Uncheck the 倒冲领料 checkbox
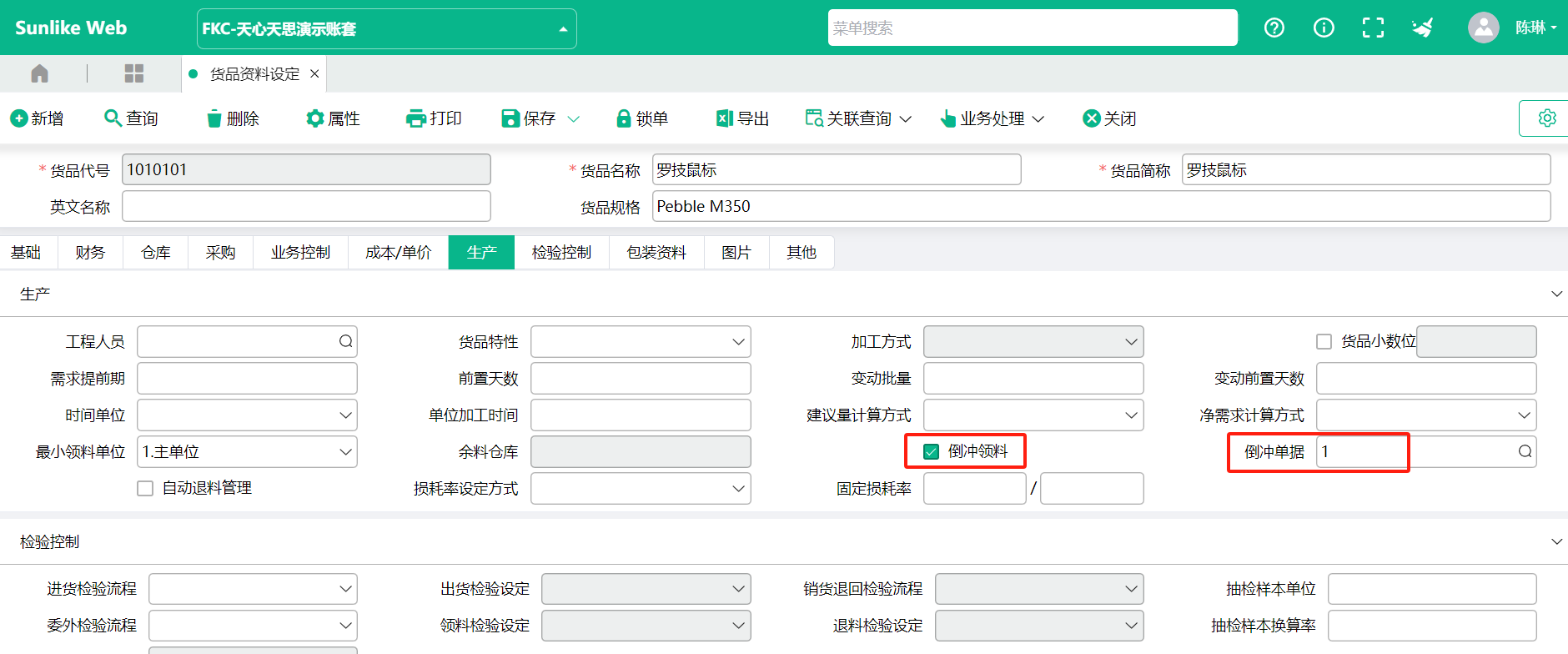1568x654 pixels. tap(932, 451)
